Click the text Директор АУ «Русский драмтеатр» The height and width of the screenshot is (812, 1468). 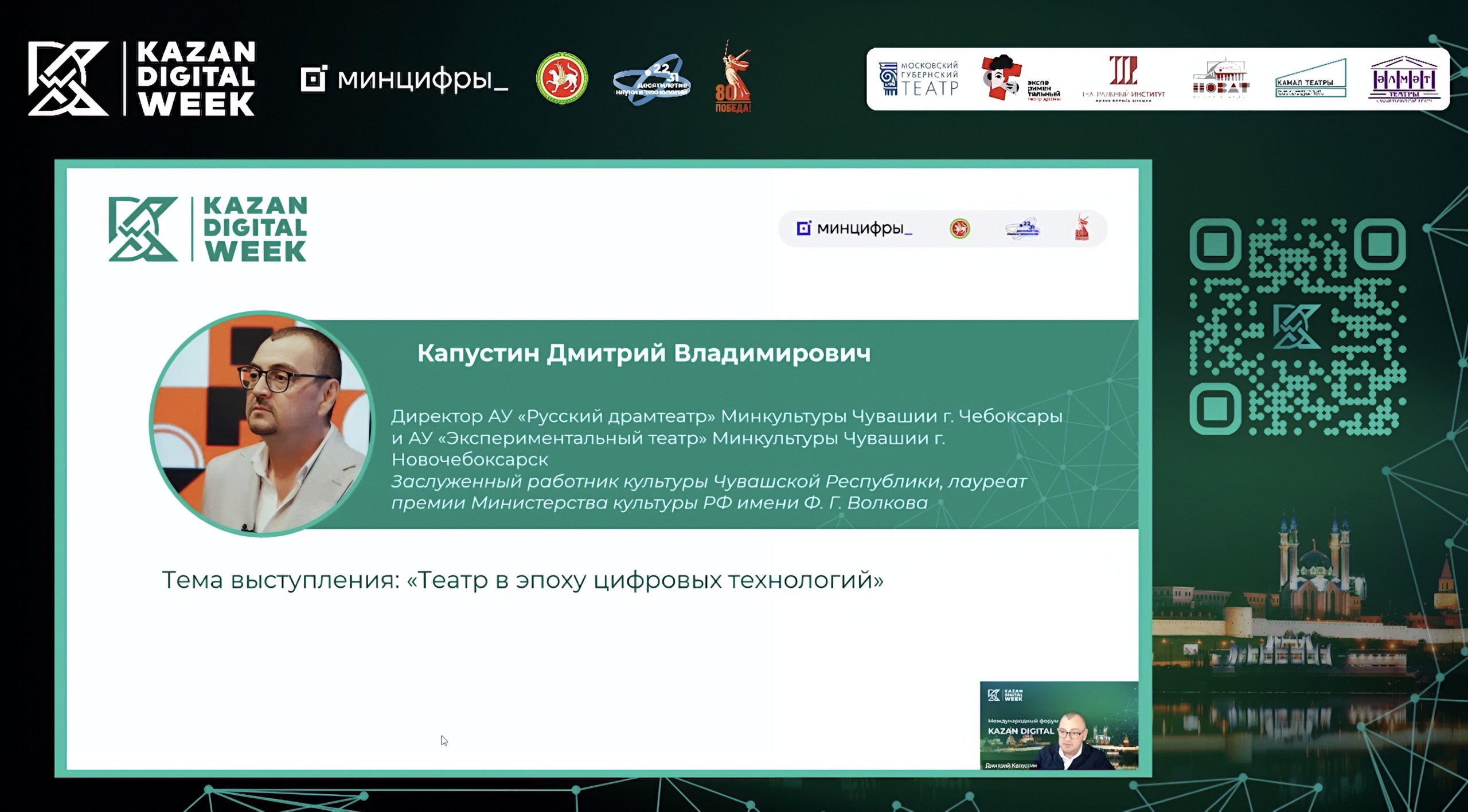tap(553, 416)
